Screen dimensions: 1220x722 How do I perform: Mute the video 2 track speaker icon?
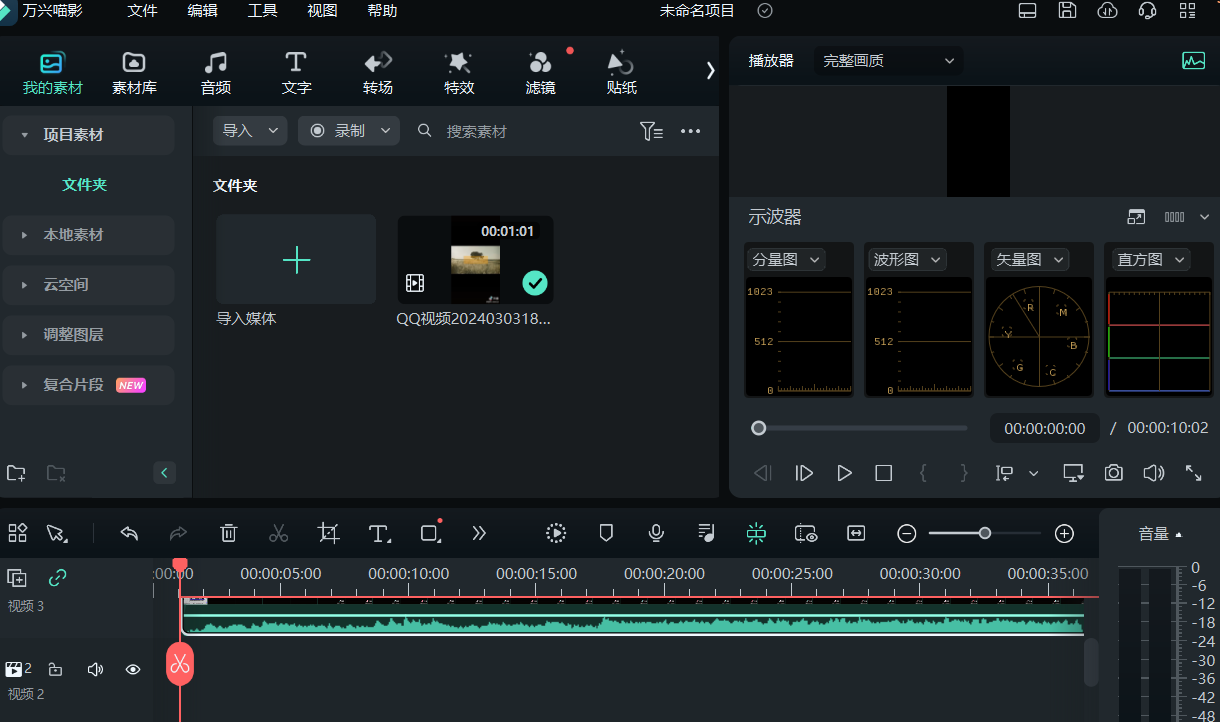pos(95,669)
